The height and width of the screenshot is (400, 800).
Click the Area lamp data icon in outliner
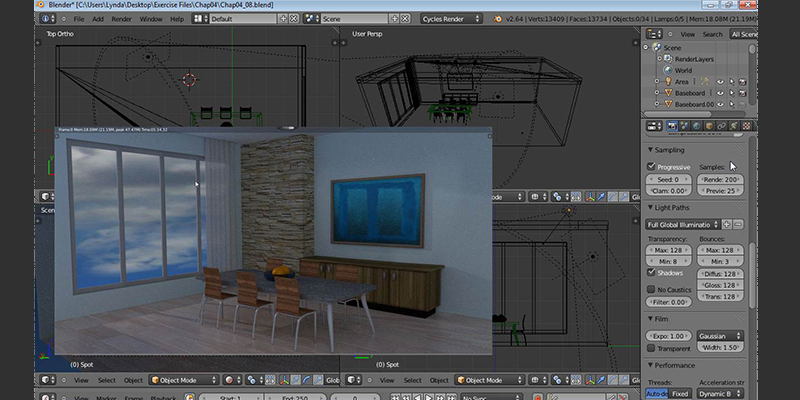coord(705,82)
